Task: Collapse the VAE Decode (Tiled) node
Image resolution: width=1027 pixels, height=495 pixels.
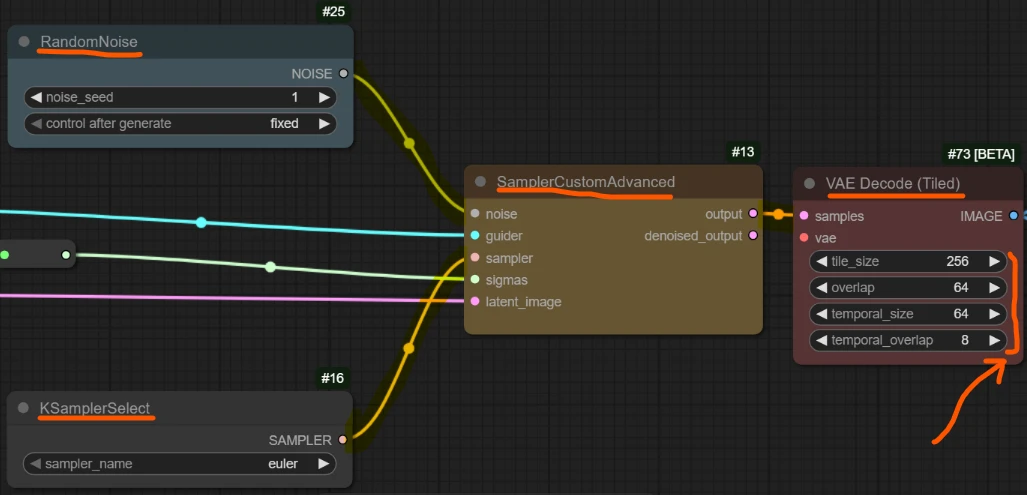Action: 809,184
